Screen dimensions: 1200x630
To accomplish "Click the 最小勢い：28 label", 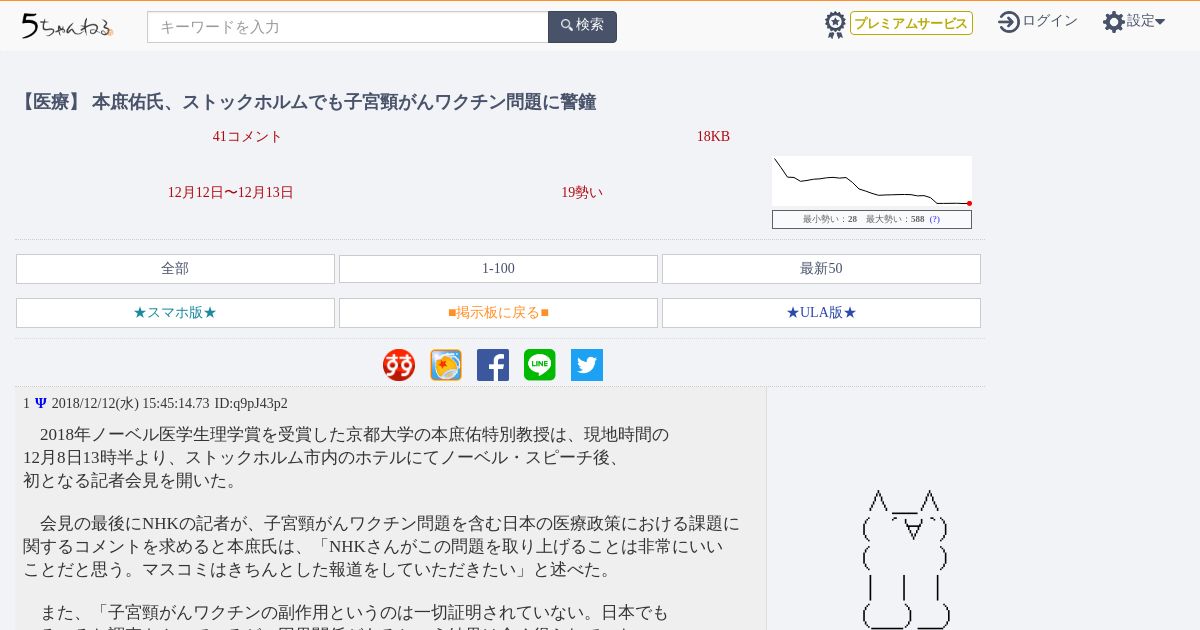I will pyautogui.click(x=830, y=219).
